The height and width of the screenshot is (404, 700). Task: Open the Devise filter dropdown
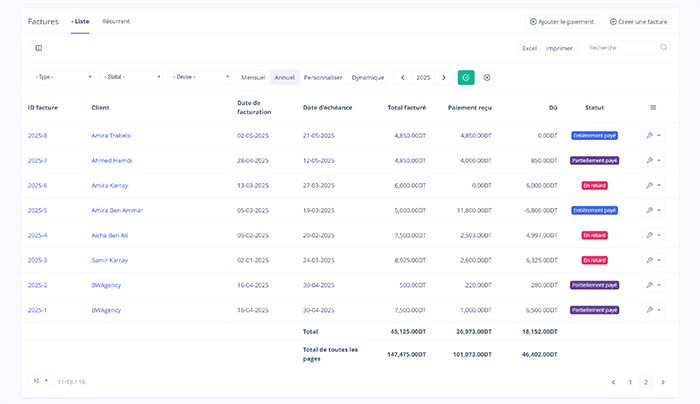tap(200, 77)
